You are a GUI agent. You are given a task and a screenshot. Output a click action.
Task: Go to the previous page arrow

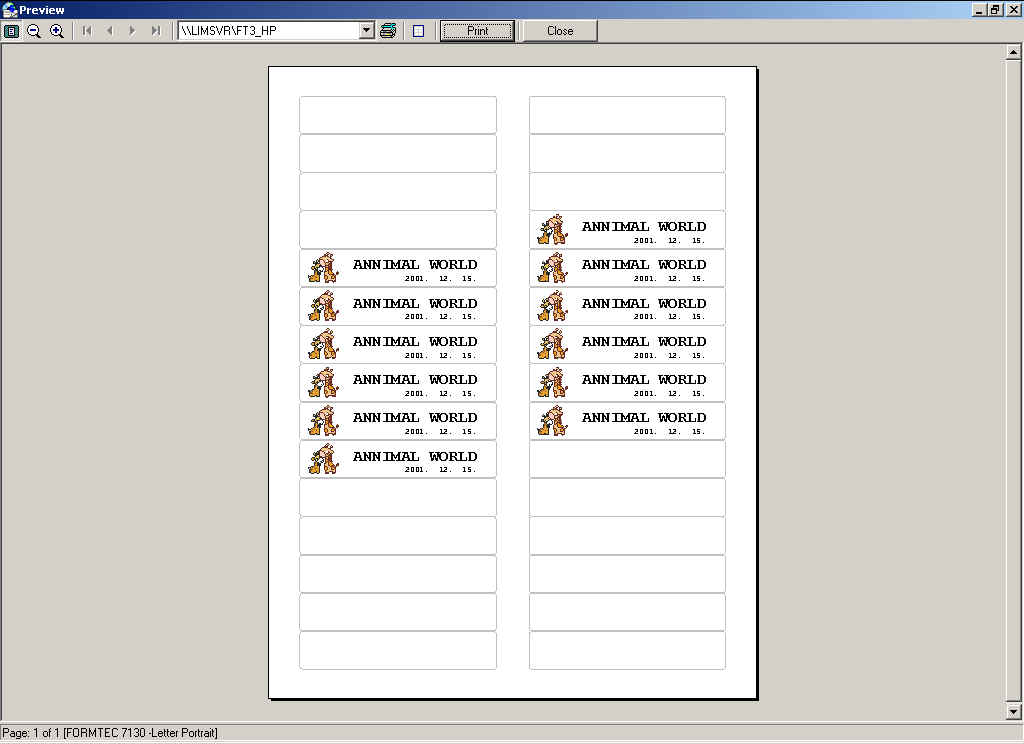(109, 31)
